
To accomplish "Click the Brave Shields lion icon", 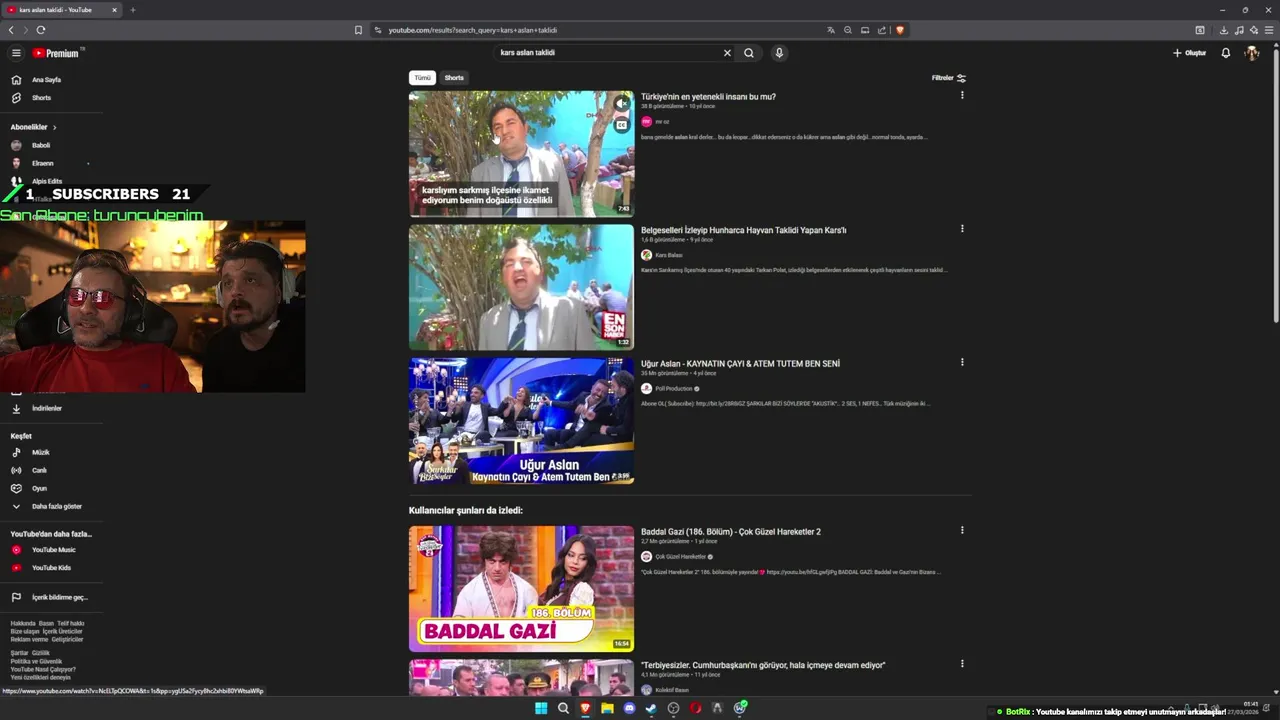I will (899, 30).
